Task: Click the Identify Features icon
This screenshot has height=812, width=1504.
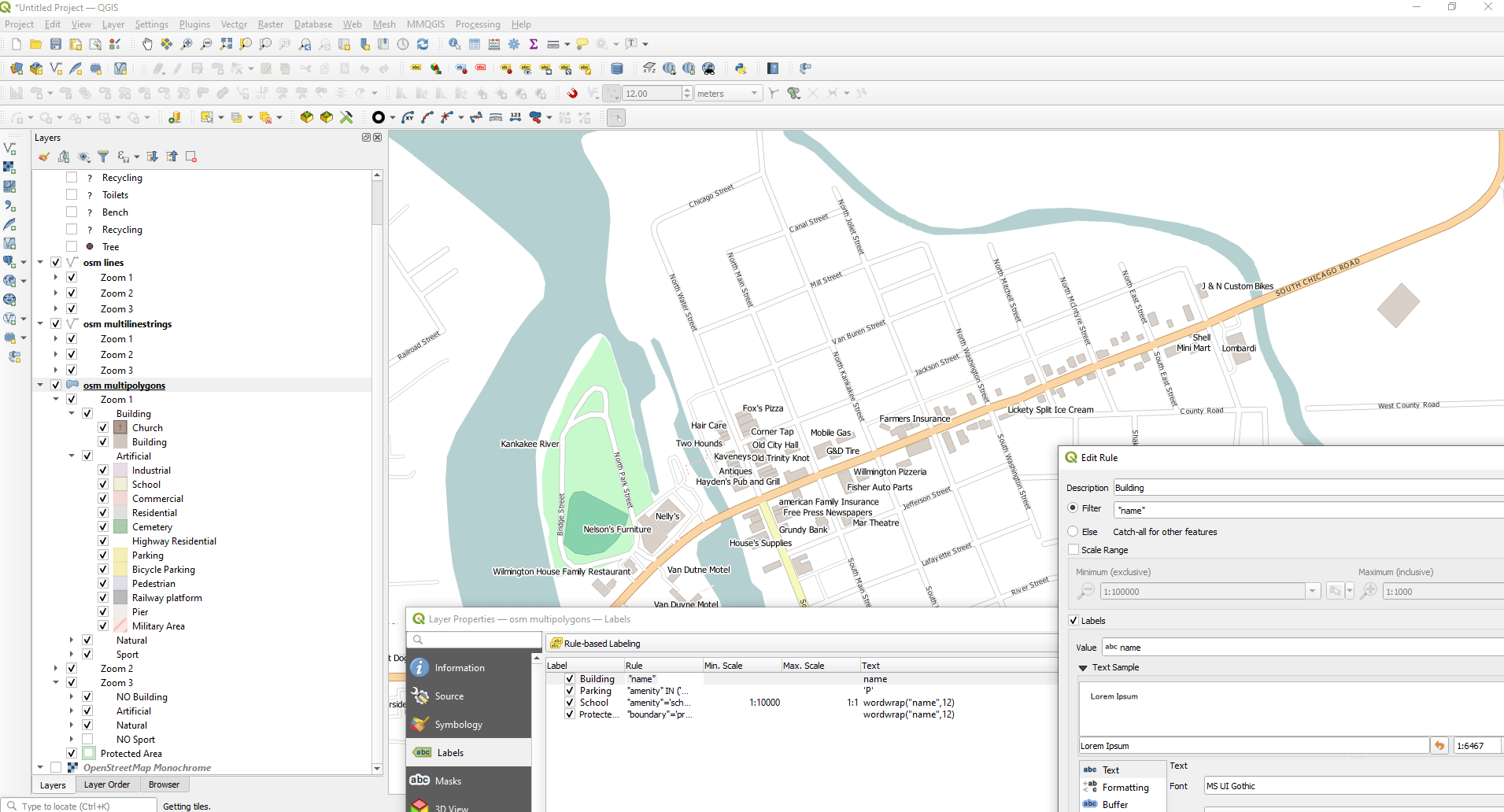Action: click(455, 44)
